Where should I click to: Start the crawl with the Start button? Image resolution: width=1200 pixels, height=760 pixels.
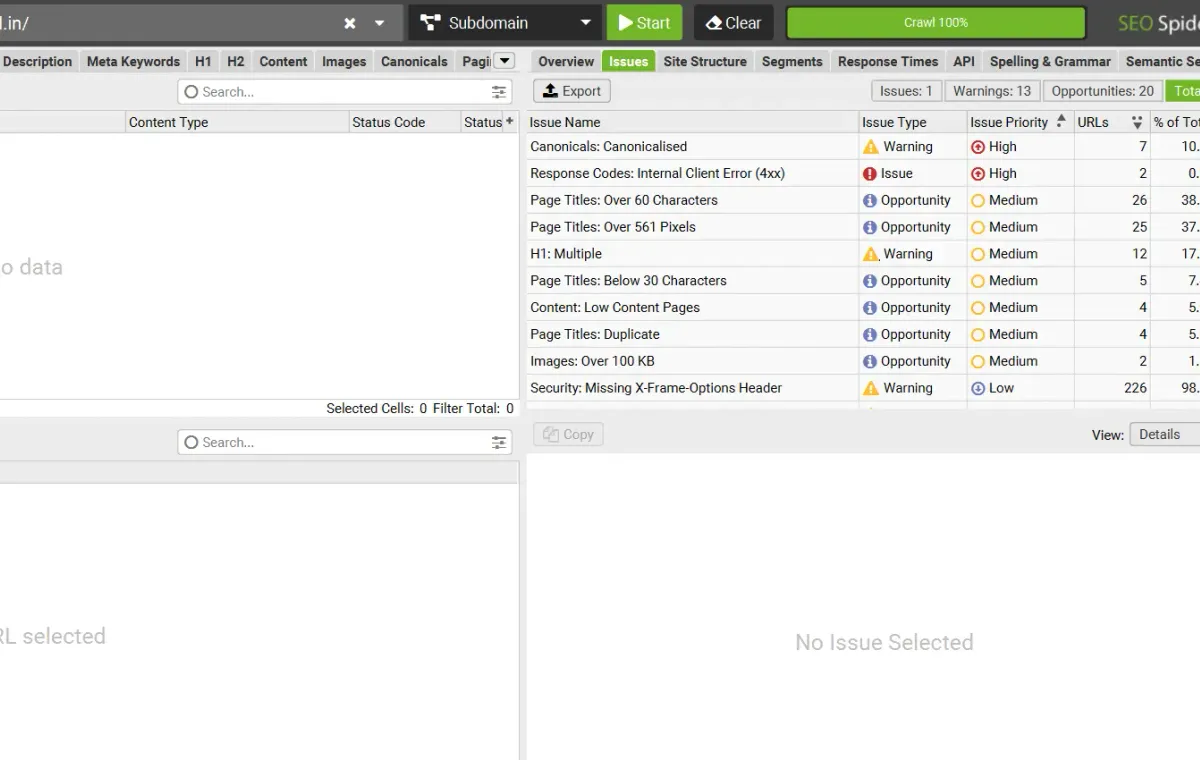[644, 22]
